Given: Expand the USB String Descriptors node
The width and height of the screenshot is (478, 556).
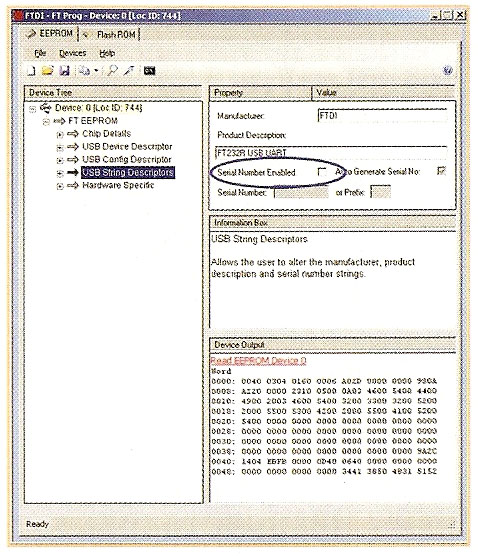Looking at the screenshot, I should coord(60,173).
